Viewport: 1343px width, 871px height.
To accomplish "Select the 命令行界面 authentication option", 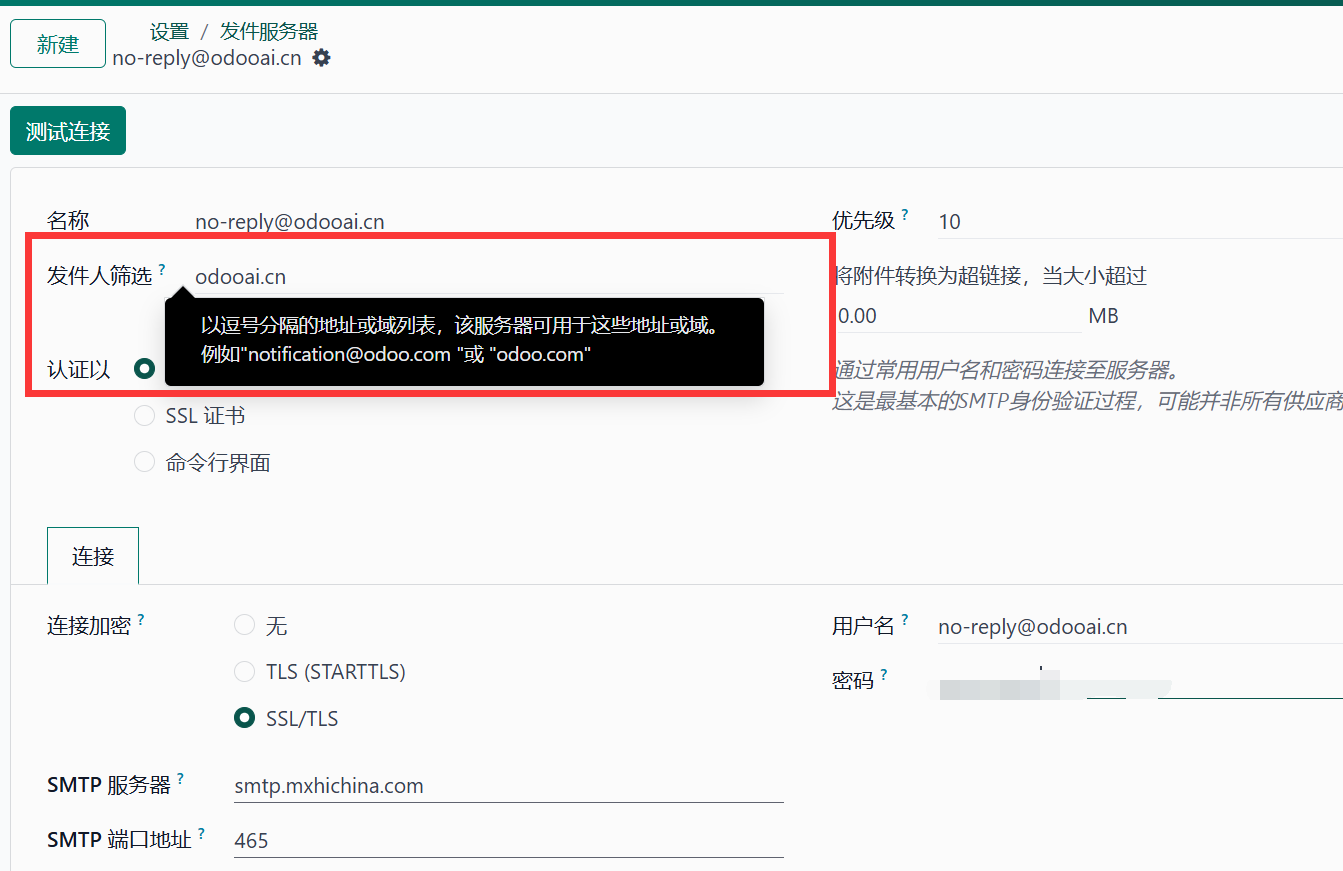I will tap(145, 462).
